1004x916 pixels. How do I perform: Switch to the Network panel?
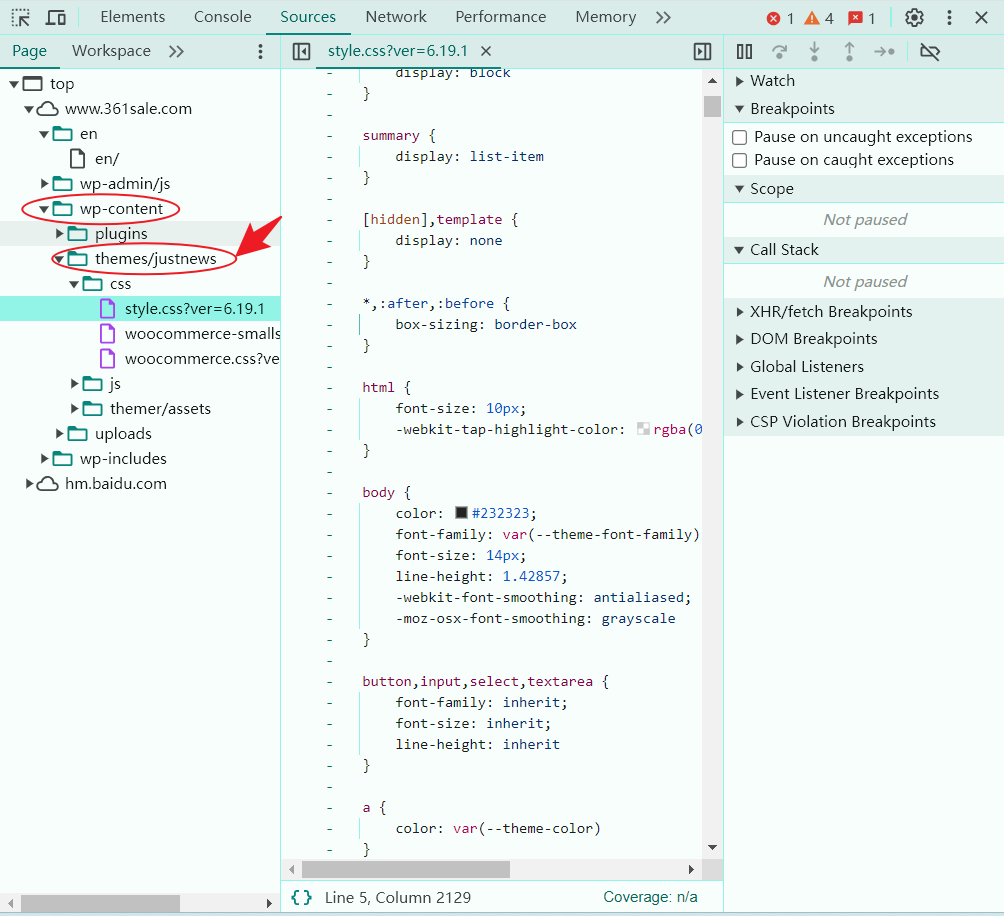[396, 17]
